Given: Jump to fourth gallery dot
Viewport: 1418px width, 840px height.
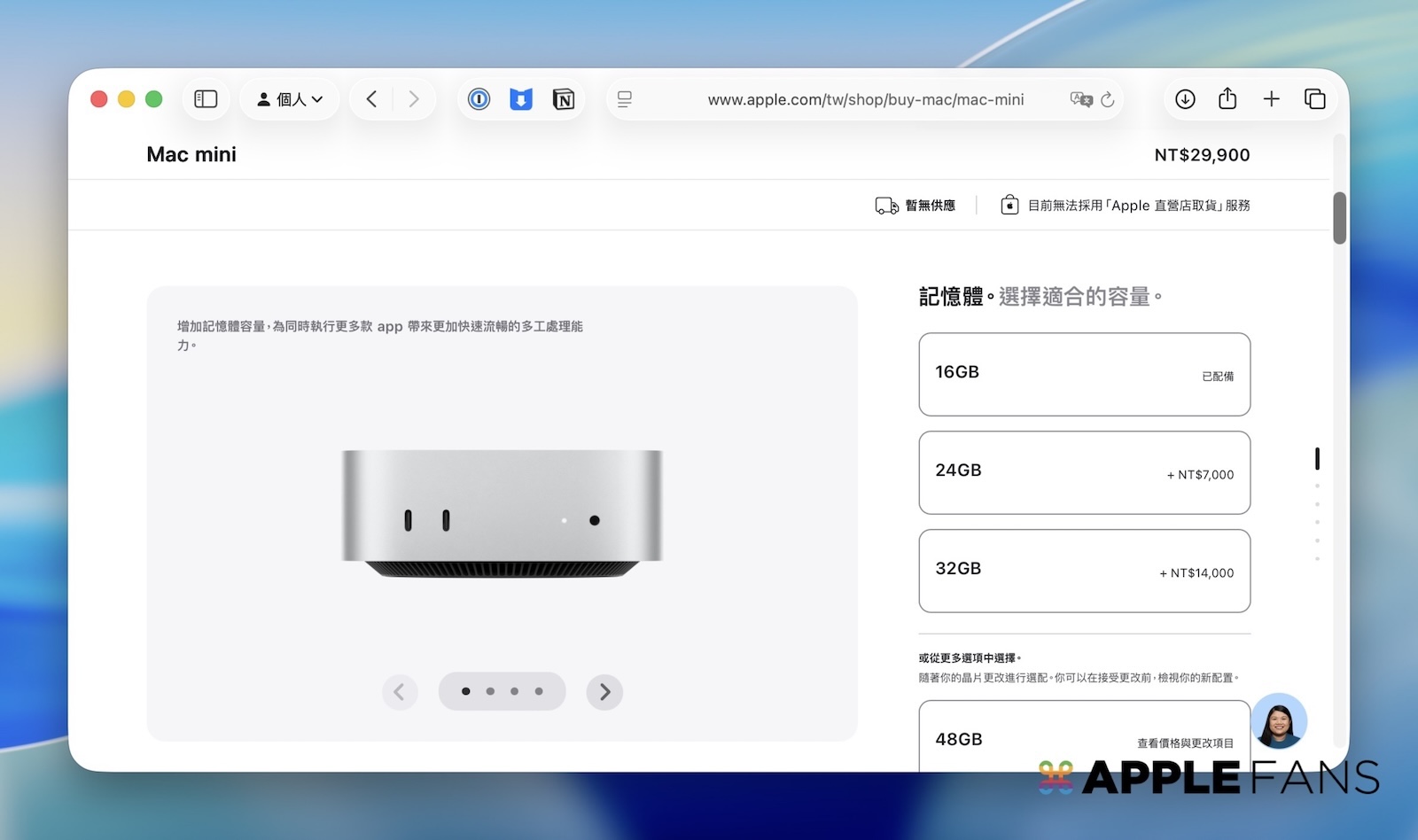Looking at the screenshot, I should pyautogui.click(x=539, y=691).
